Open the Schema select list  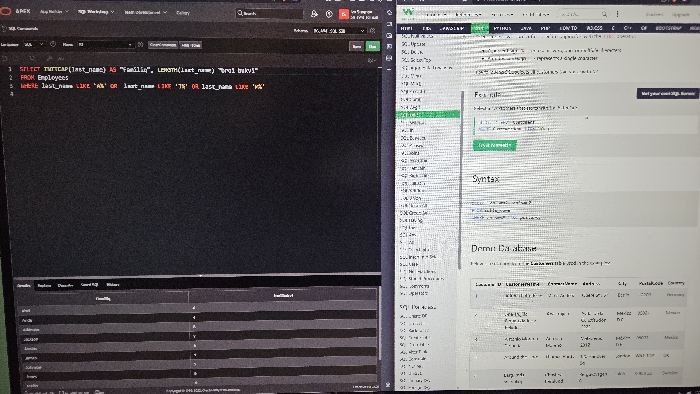(339, 31)
